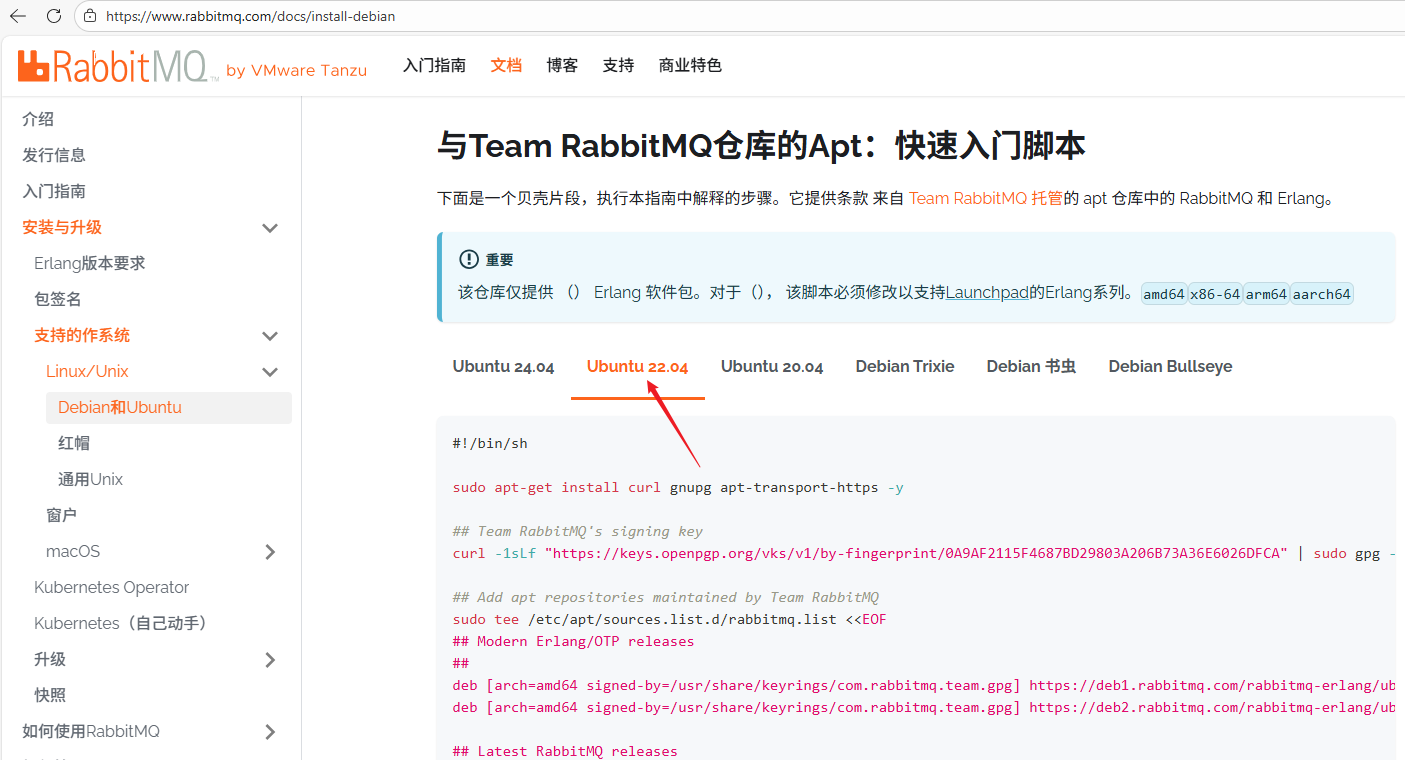Expand 如何使用RabbitMQ chevron
1405x760 pixels.
[x=270, y=732]
